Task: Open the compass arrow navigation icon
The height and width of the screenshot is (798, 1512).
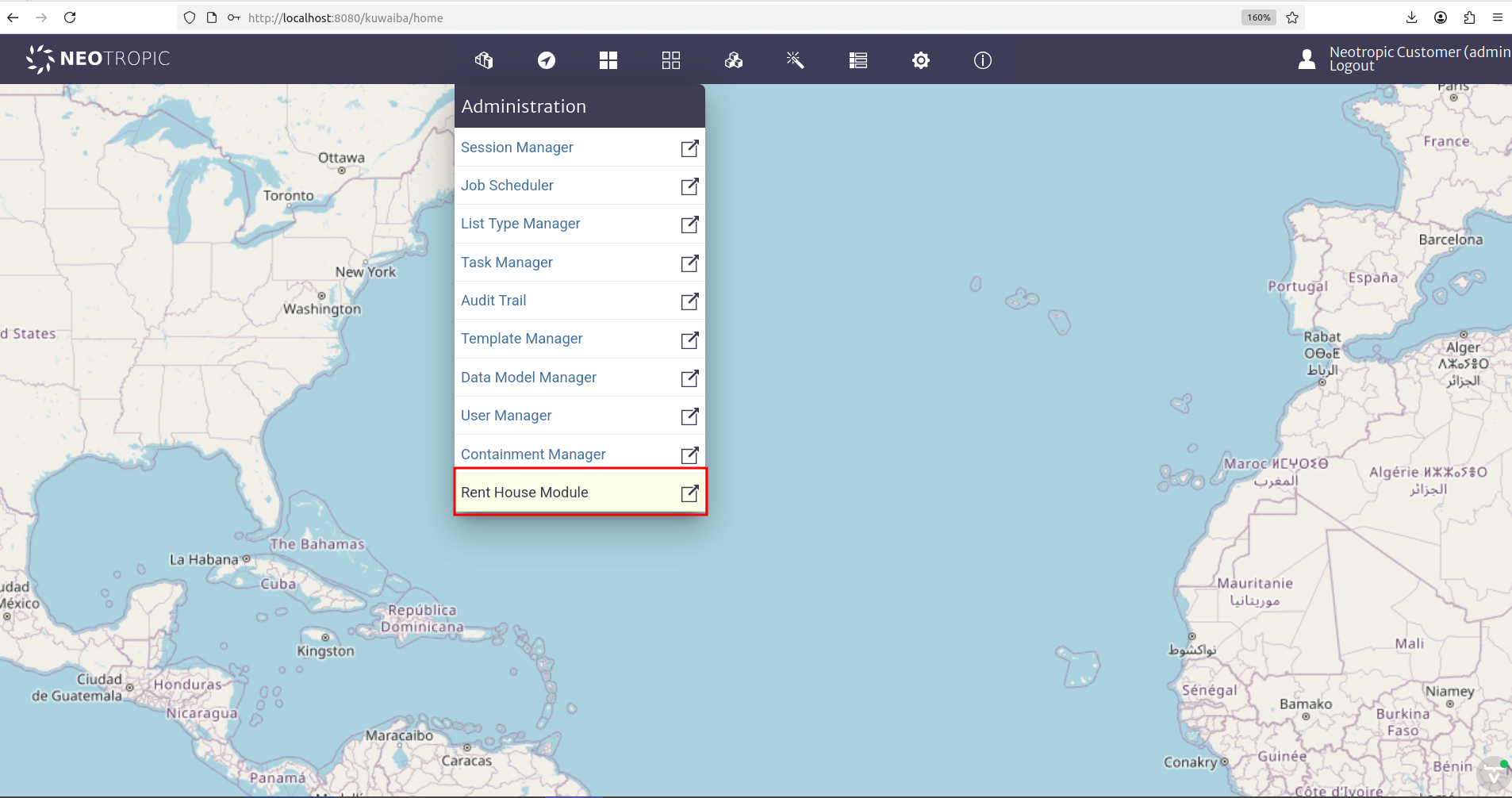Action: [547, 60]
